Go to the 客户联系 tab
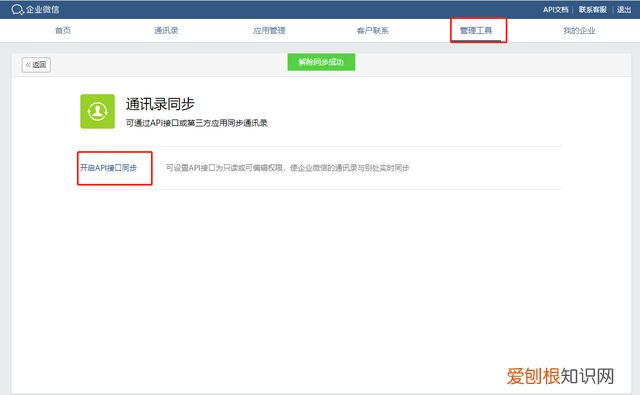Screen dimensions: 640x395 (x=373, y=31)
